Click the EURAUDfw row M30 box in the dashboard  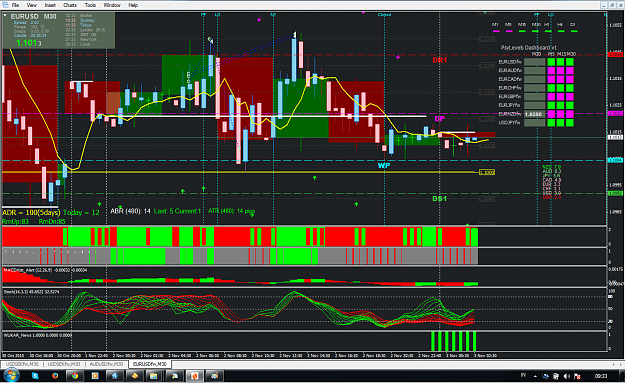point(535,71)
